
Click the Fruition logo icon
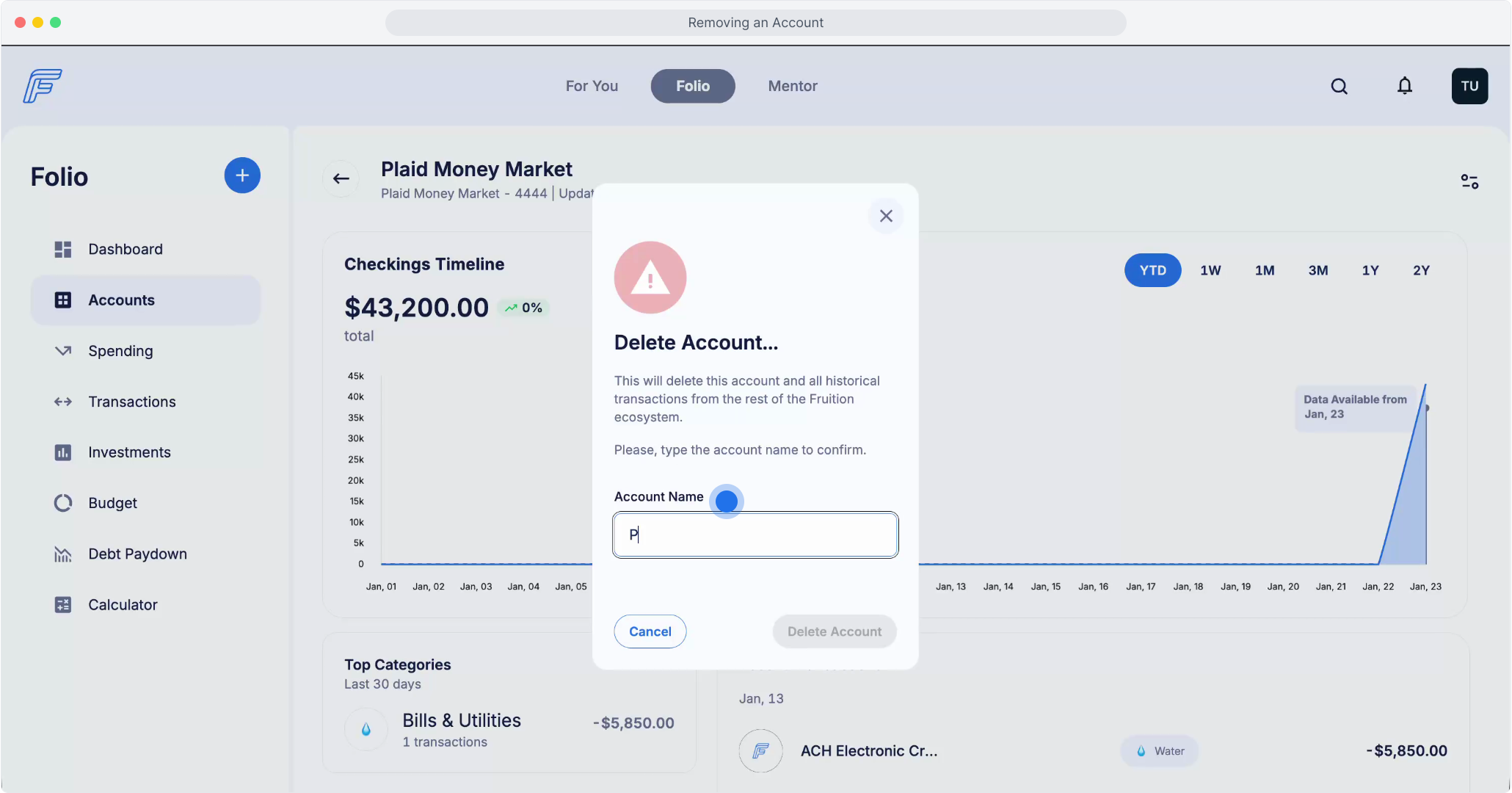[x=42, y=86]
